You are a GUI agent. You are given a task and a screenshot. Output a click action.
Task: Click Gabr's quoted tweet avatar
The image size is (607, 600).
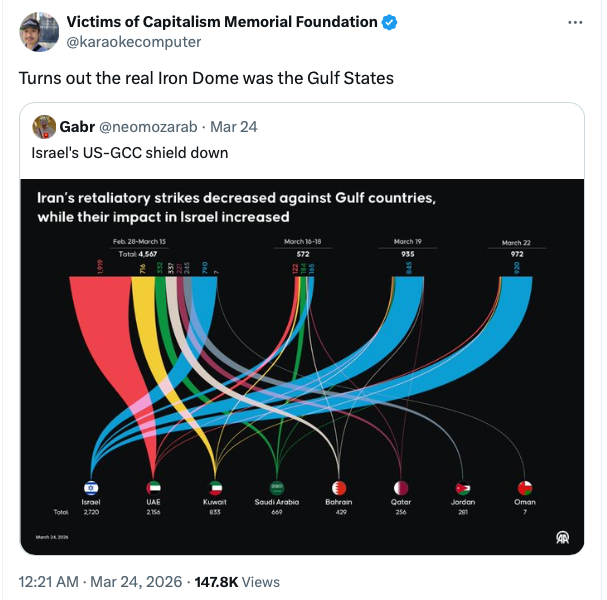click(44, 127)
